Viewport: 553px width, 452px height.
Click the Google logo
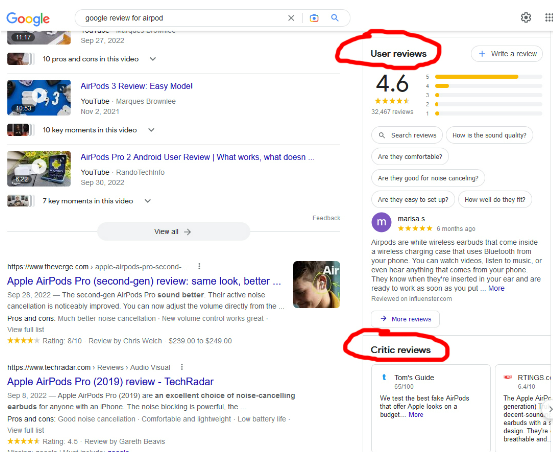point(28,18)
